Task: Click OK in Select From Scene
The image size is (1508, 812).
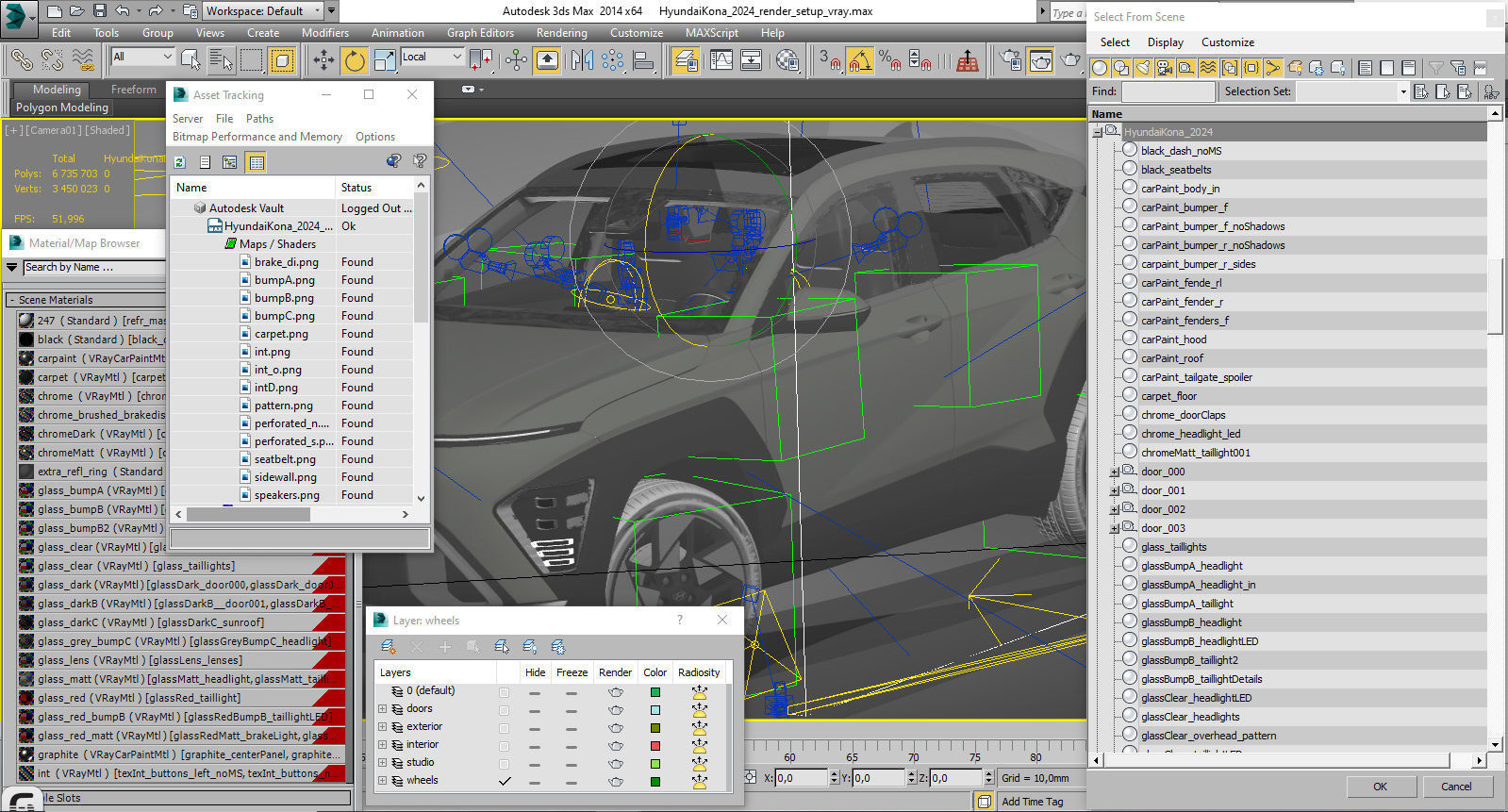Action: pyautogui.click(x=1380, y=787)
